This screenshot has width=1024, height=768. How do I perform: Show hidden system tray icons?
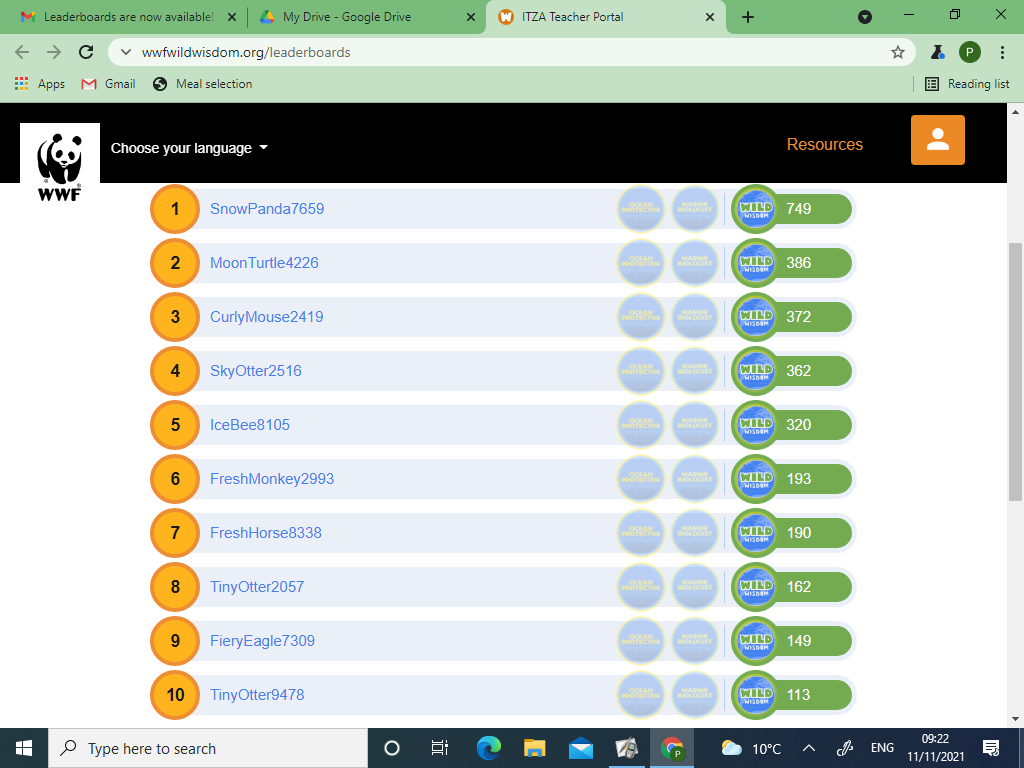pos(809,748)
